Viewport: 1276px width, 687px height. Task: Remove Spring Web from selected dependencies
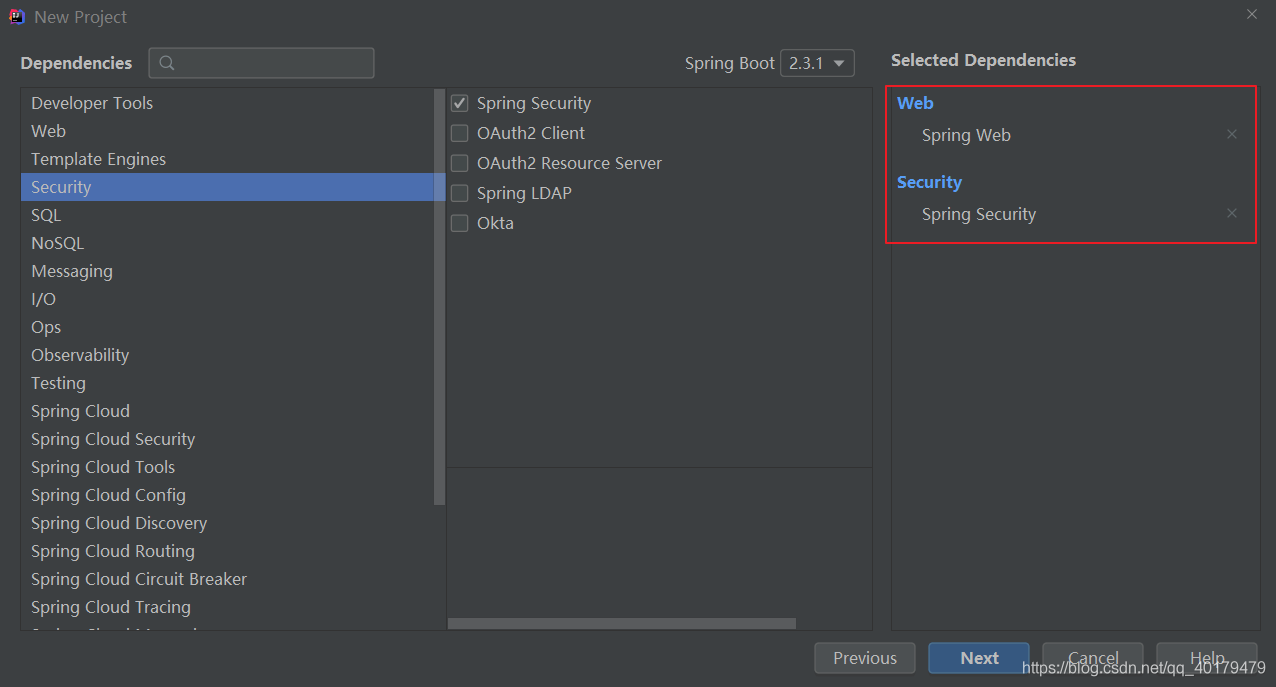tap(1232, 134)
